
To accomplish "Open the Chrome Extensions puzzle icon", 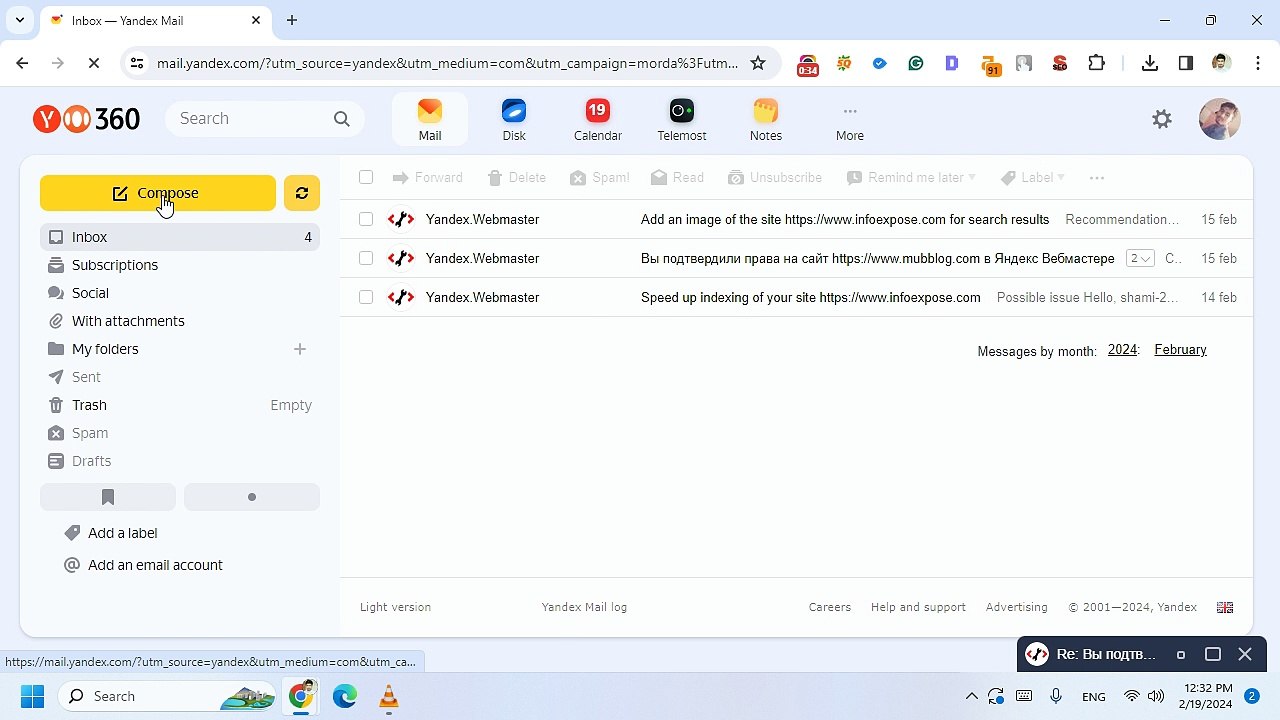I will [x=1097, y=63].
